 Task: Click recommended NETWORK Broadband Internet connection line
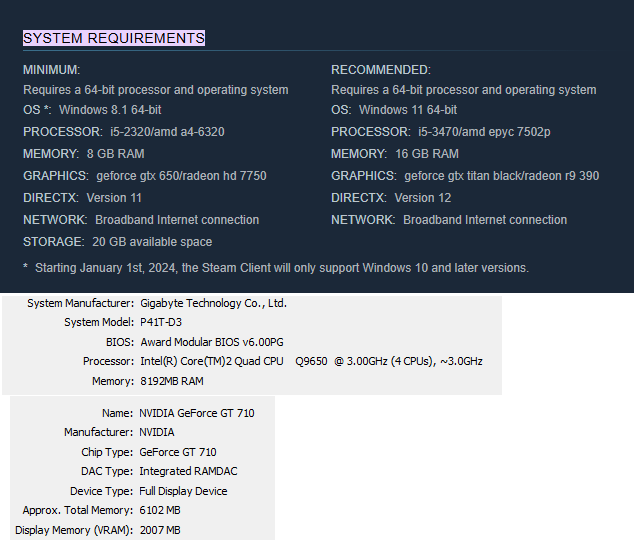pyautogui.click(x=449, y=220)
